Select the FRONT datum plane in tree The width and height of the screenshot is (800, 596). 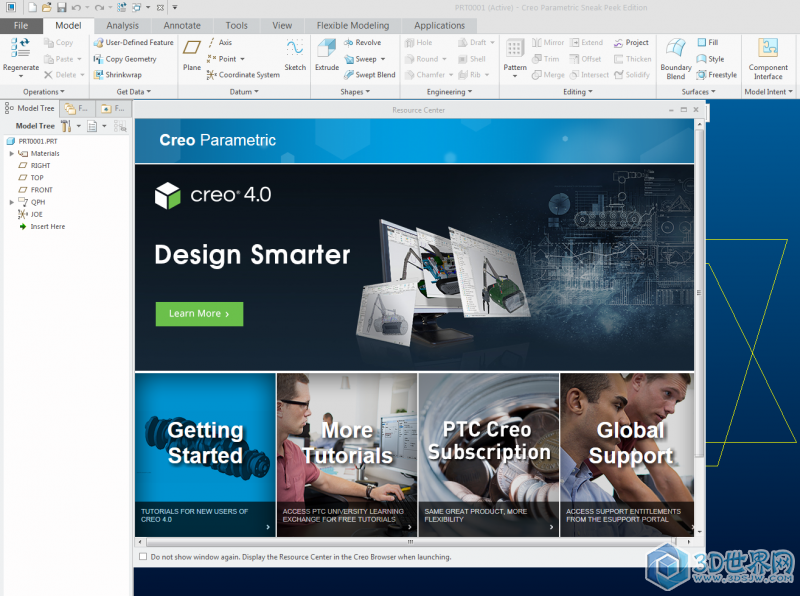coord(36,190)
